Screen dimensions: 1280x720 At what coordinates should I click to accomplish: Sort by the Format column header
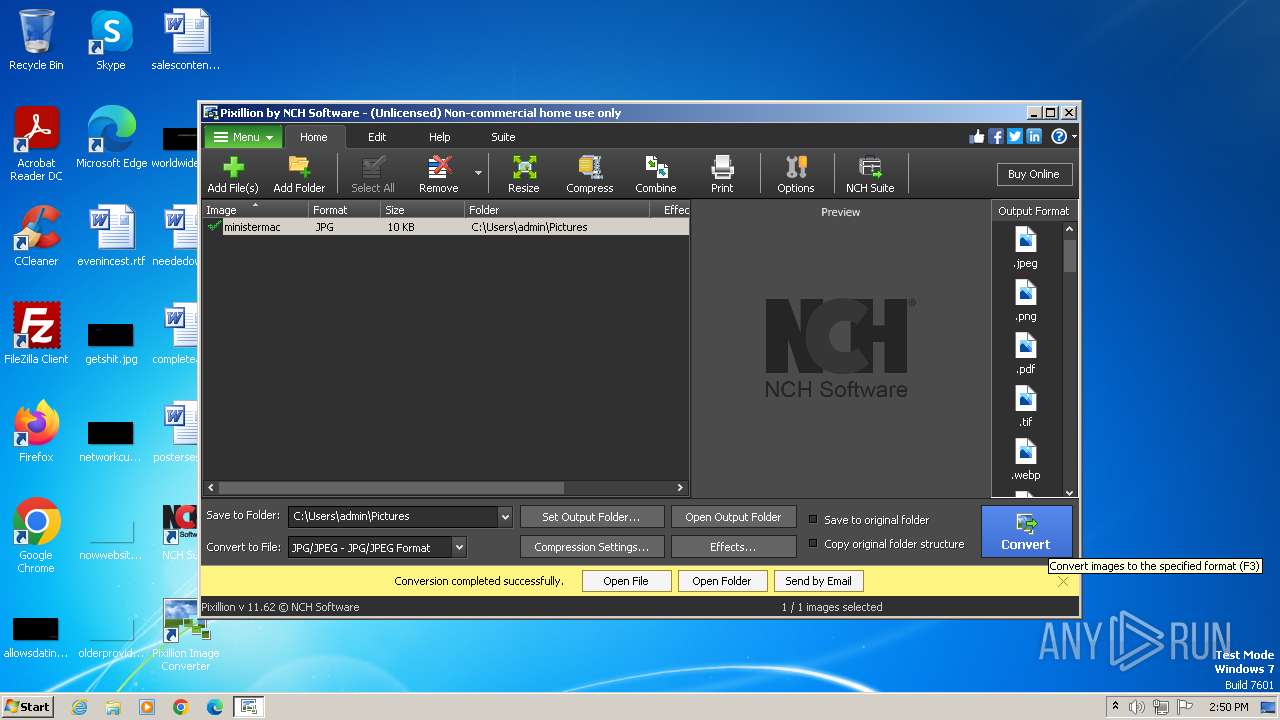(x=343, y=210)
